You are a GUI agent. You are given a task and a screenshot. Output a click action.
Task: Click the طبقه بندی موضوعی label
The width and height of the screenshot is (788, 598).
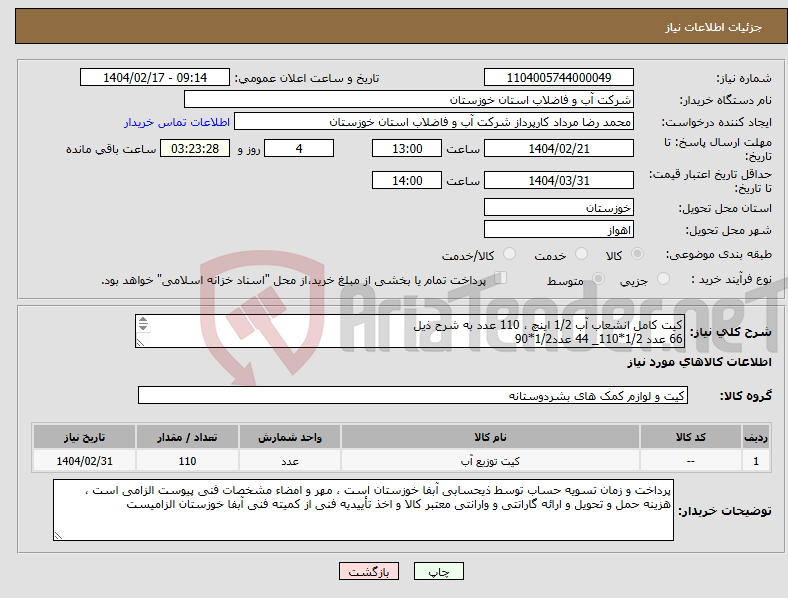click(x=719, y=255)
